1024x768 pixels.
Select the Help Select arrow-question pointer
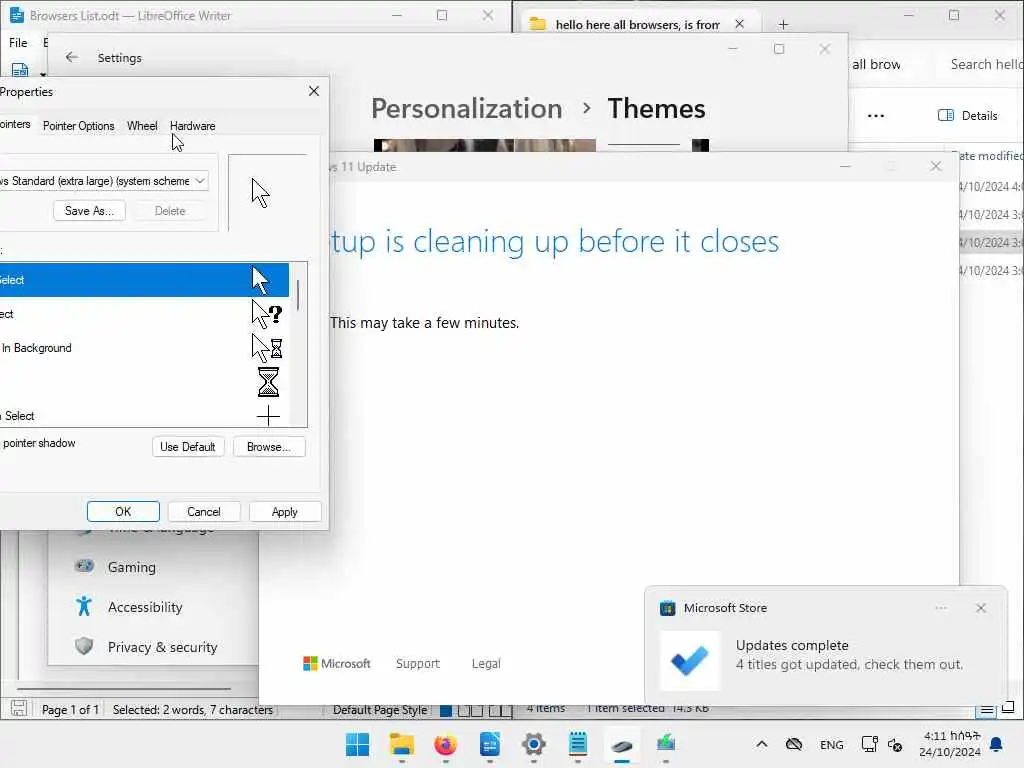(x=144, y=314)
